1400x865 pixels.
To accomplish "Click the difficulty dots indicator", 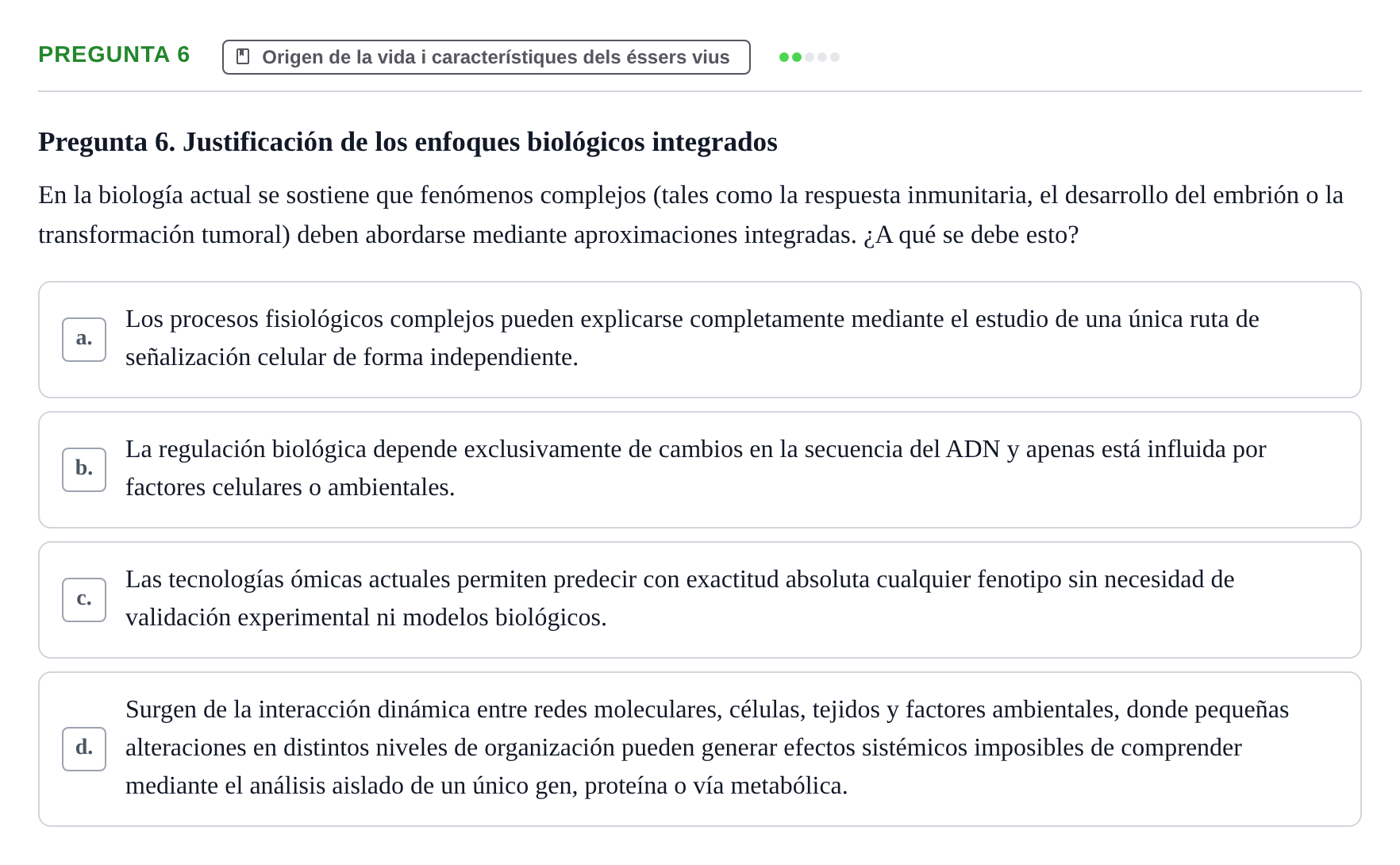I will (x=809, y=57).
